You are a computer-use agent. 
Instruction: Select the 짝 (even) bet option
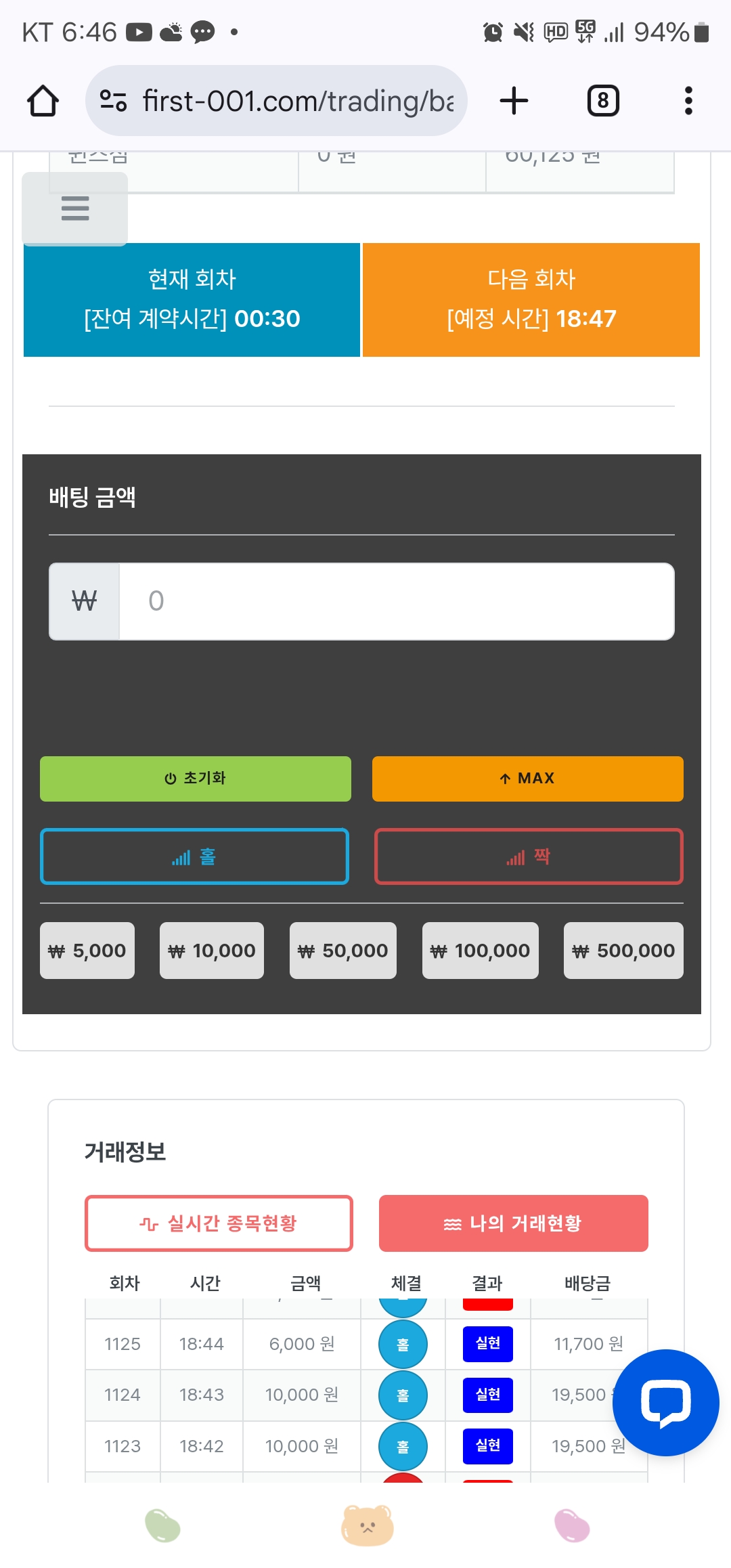pos(529,856)
